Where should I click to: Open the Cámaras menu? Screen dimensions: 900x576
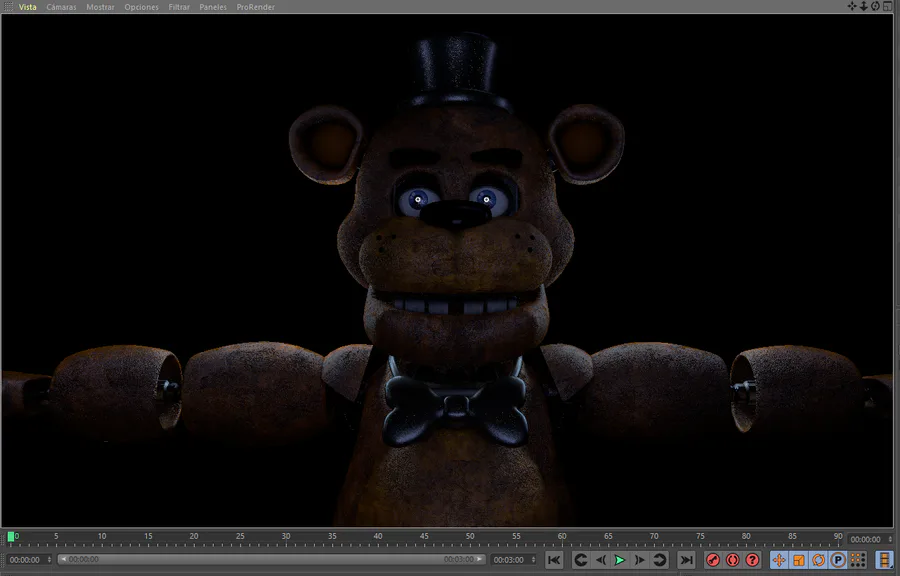coord(61,7)
